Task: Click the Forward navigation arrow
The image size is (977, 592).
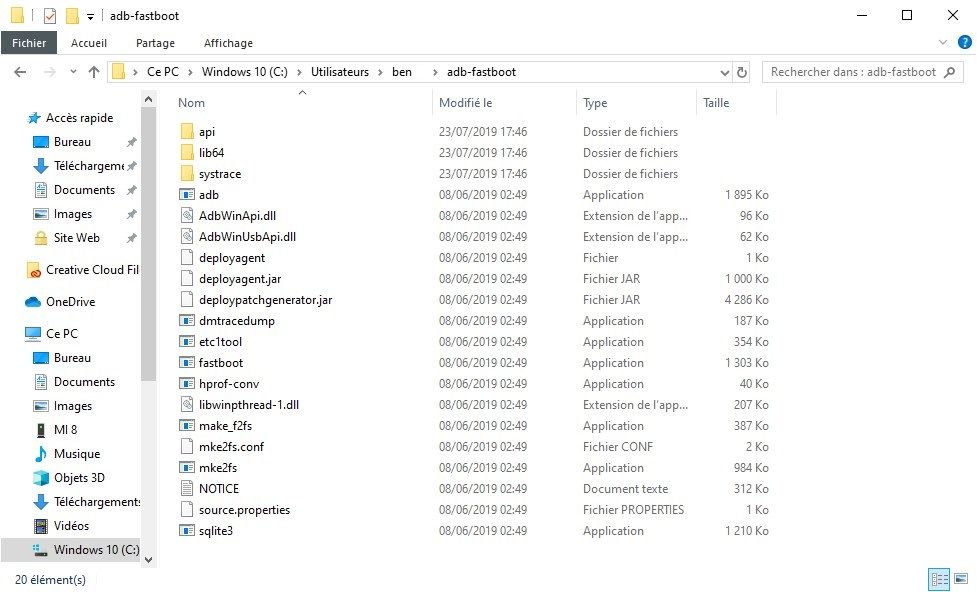Action: coord(50,72)
